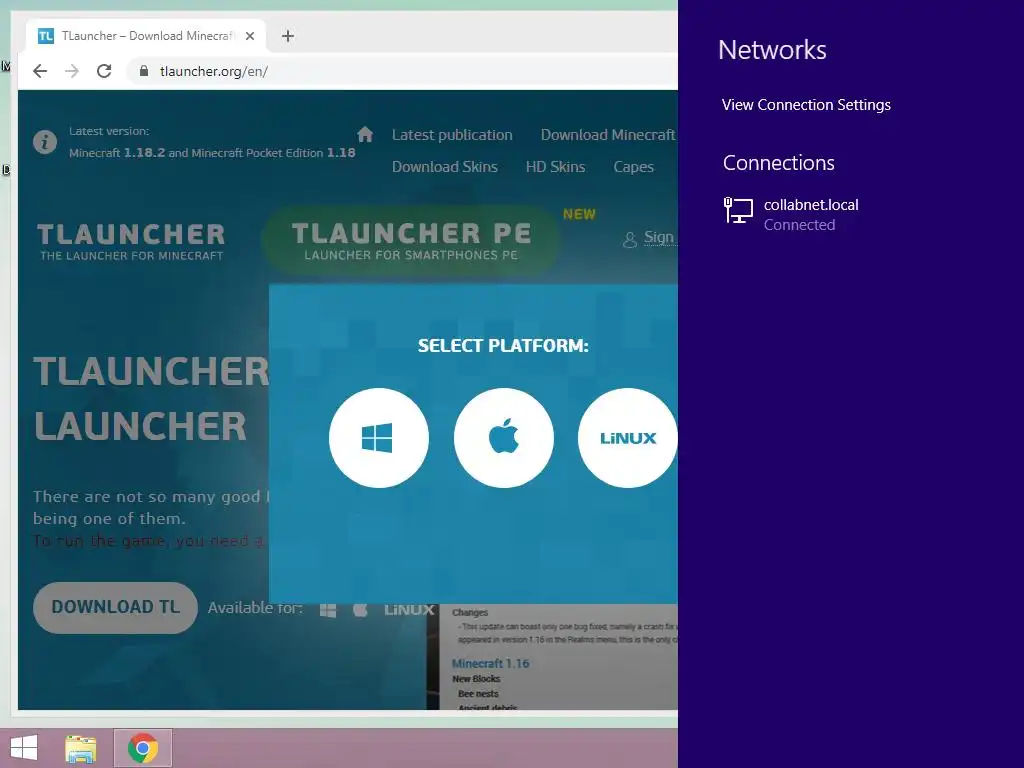Viewport: 1024px width, 768px height.
Task: Select the TLauncher – Download Minecraft tab
Action: (146, 36)
